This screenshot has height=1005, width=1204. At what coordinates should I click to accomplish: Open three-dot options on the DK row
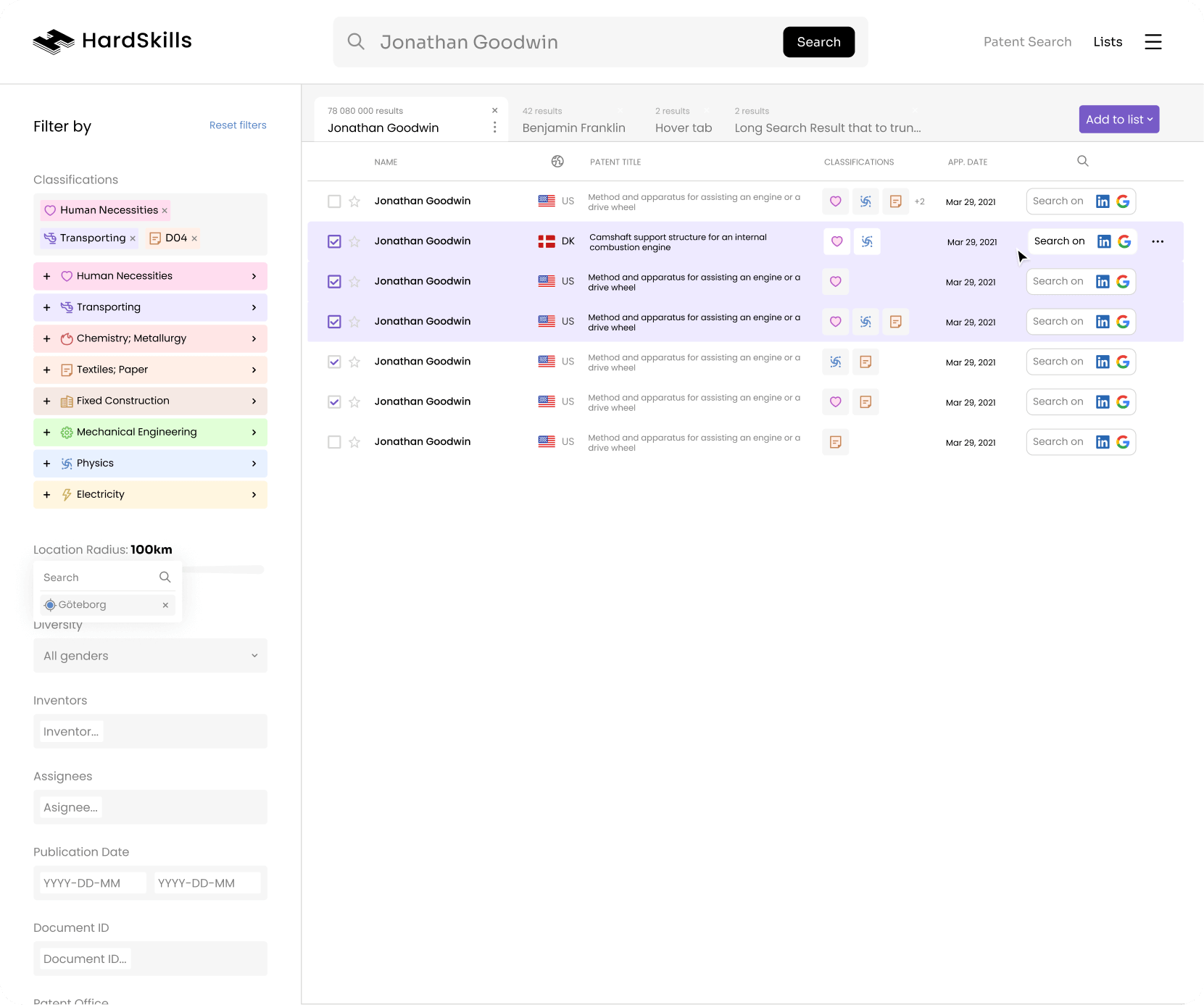1158,241
